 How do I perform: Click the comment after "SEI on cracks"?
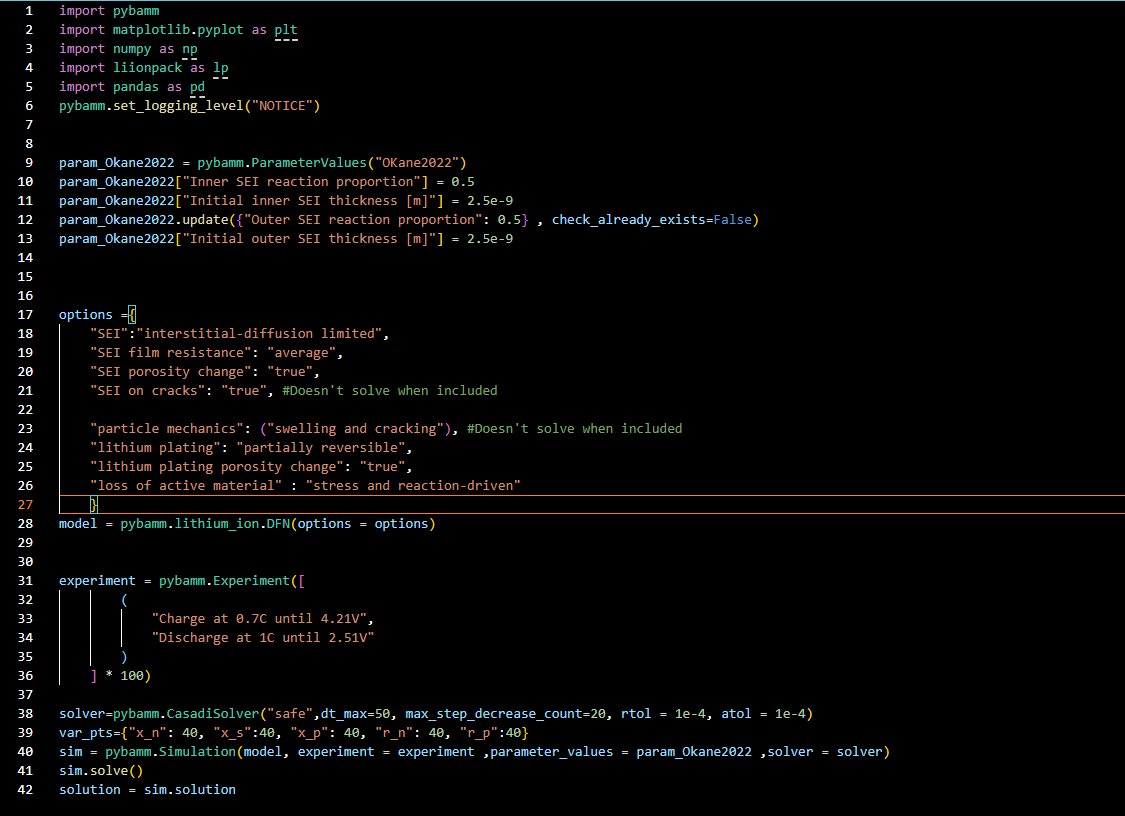(390, 390)
